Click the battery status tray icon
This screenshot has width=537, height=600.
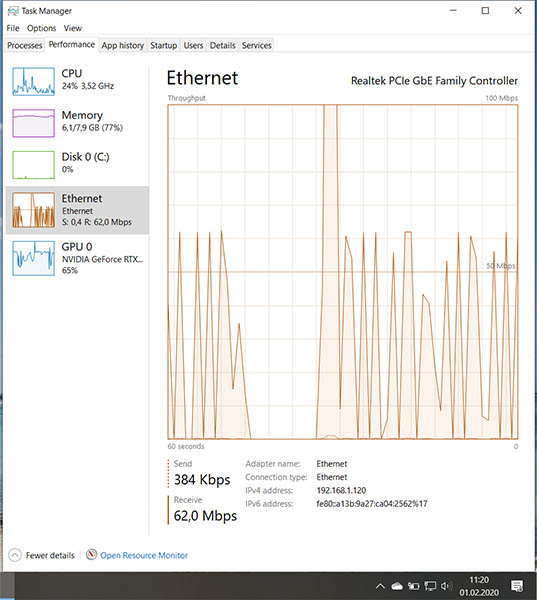pyautogui.click(x=413, y=586)
